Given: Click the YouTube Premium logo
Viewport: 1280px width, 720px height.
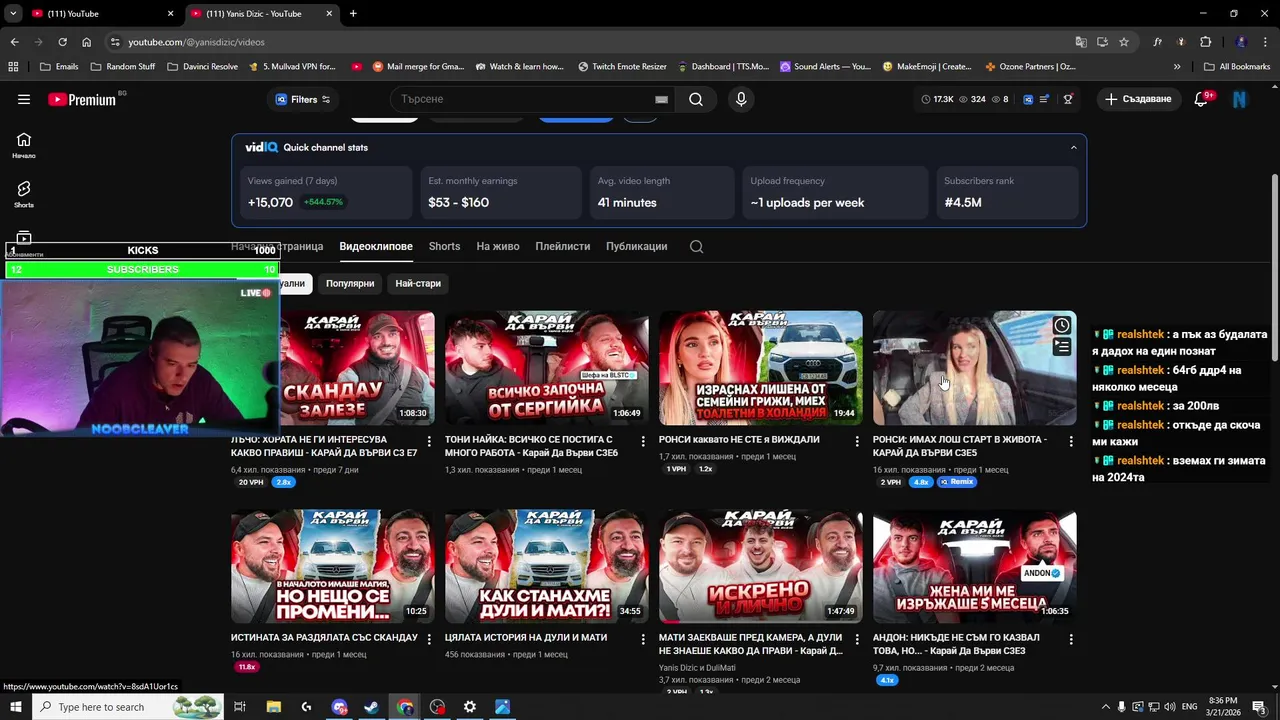Looking at the screenshot, I should click(82, 99).
